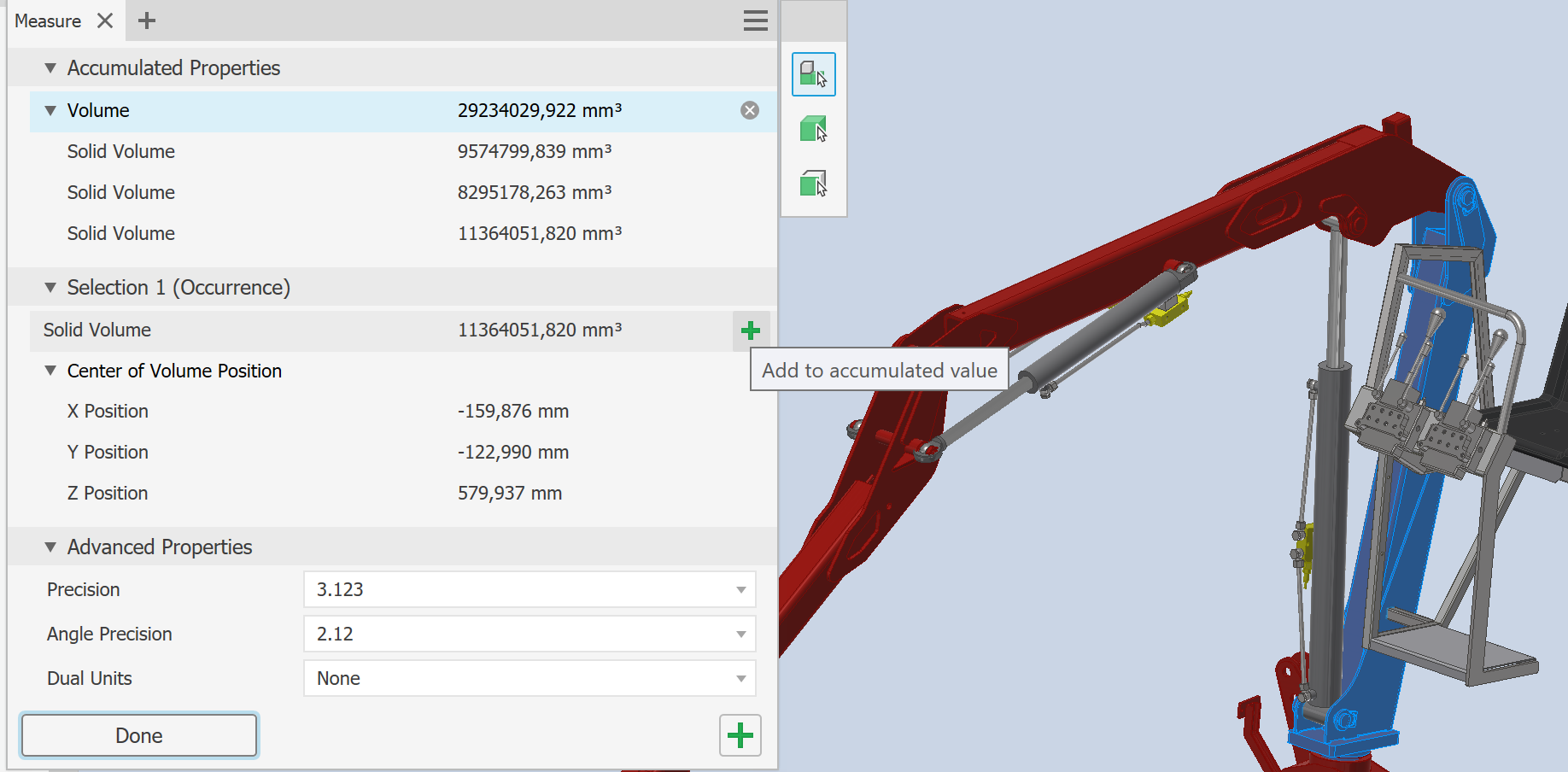Collapse the Volume accumulated entry
This screenshot has height=772, width=1568.
pyautogui.click(x=50, y=110)
